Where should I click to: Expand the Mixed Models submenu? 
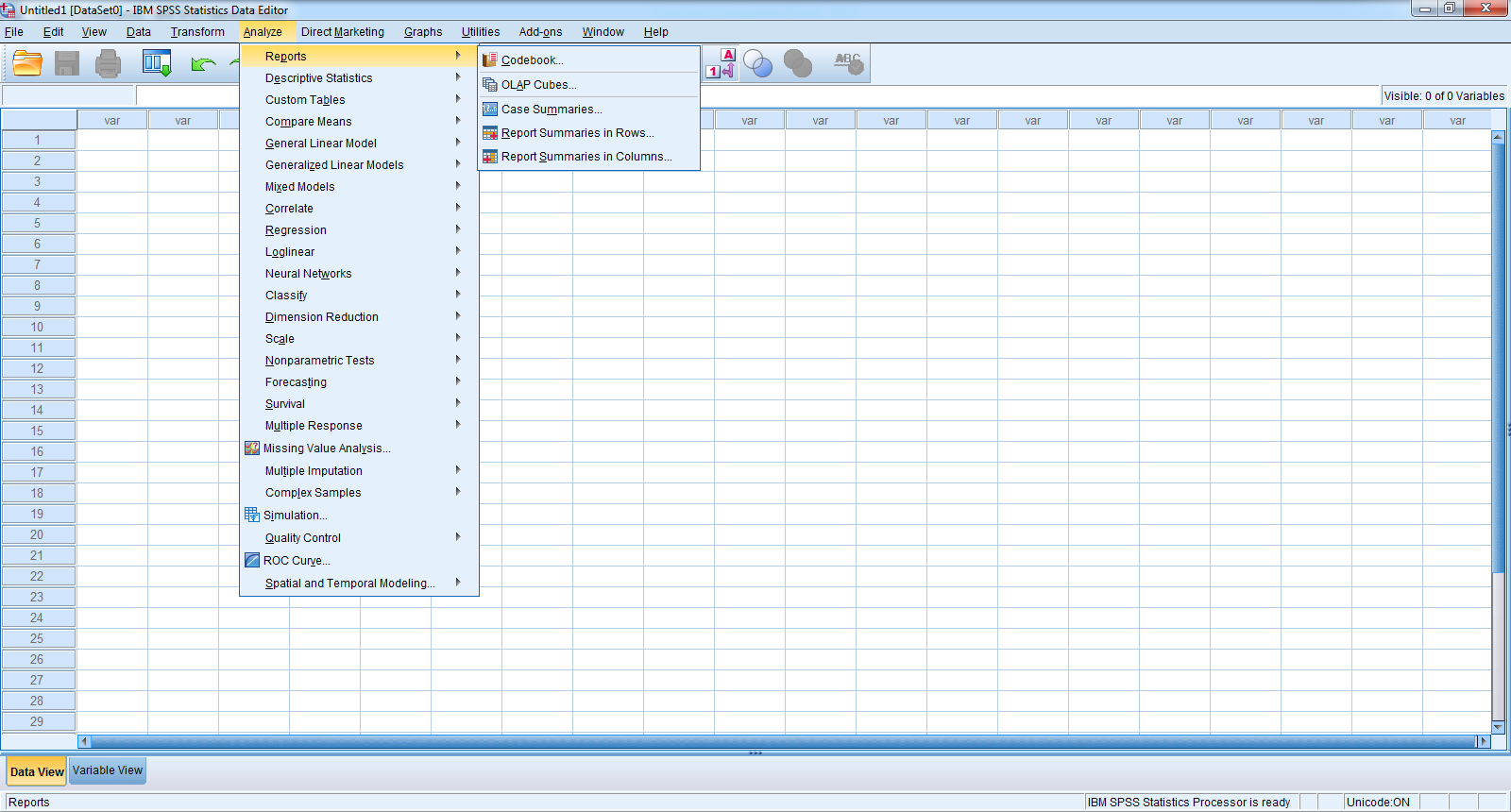coord(359,187)
